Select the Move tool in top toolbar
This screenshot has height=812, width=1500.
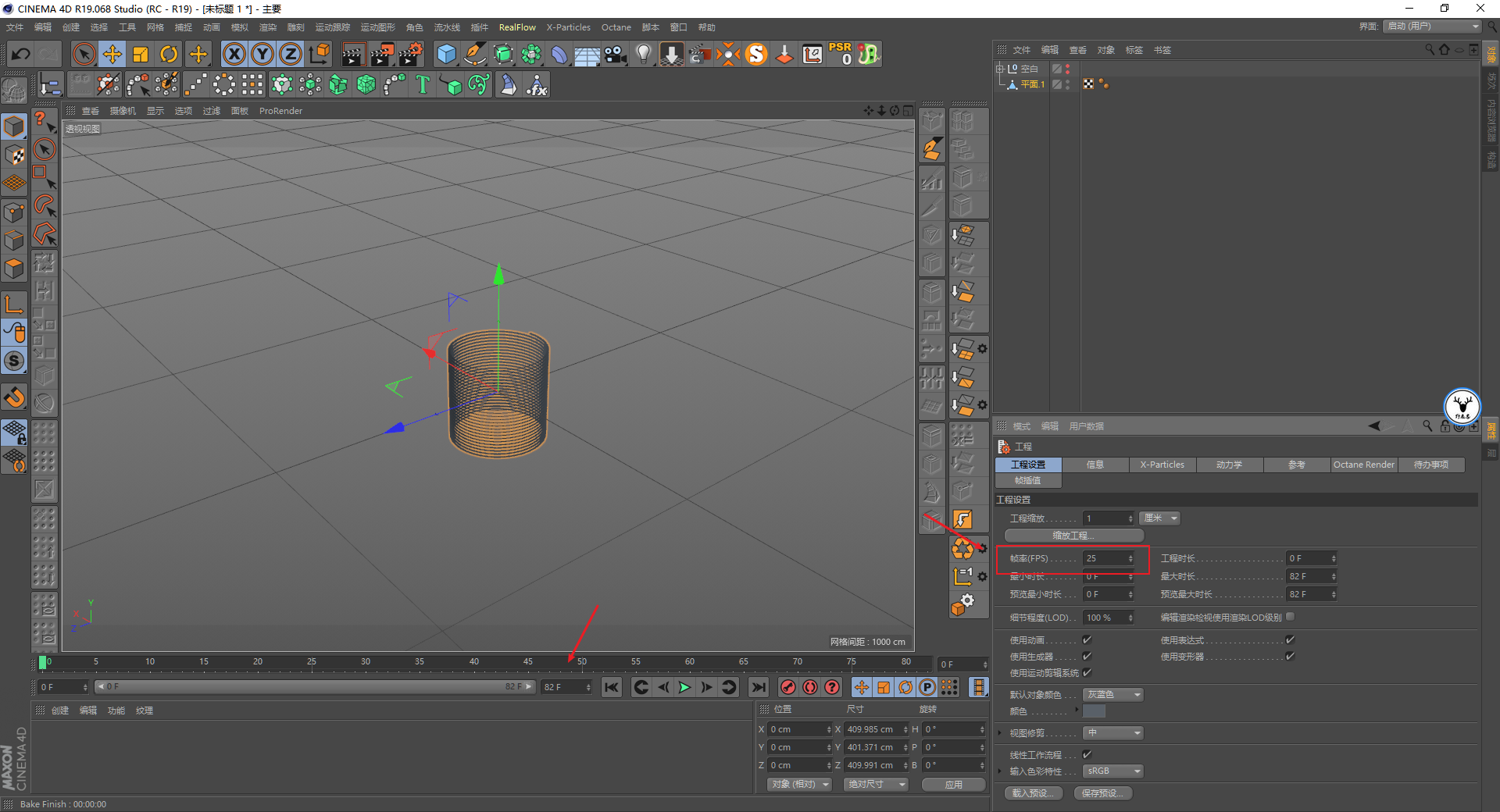tap(112, 54)
